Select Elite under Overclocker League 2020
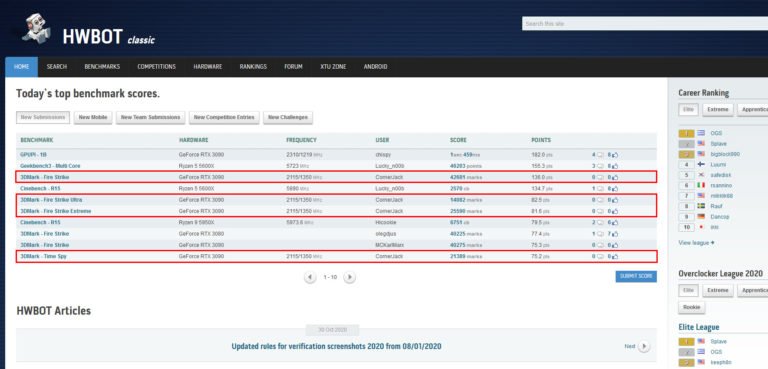This screenshot has width=768, height=369. [x=688, y=291]
